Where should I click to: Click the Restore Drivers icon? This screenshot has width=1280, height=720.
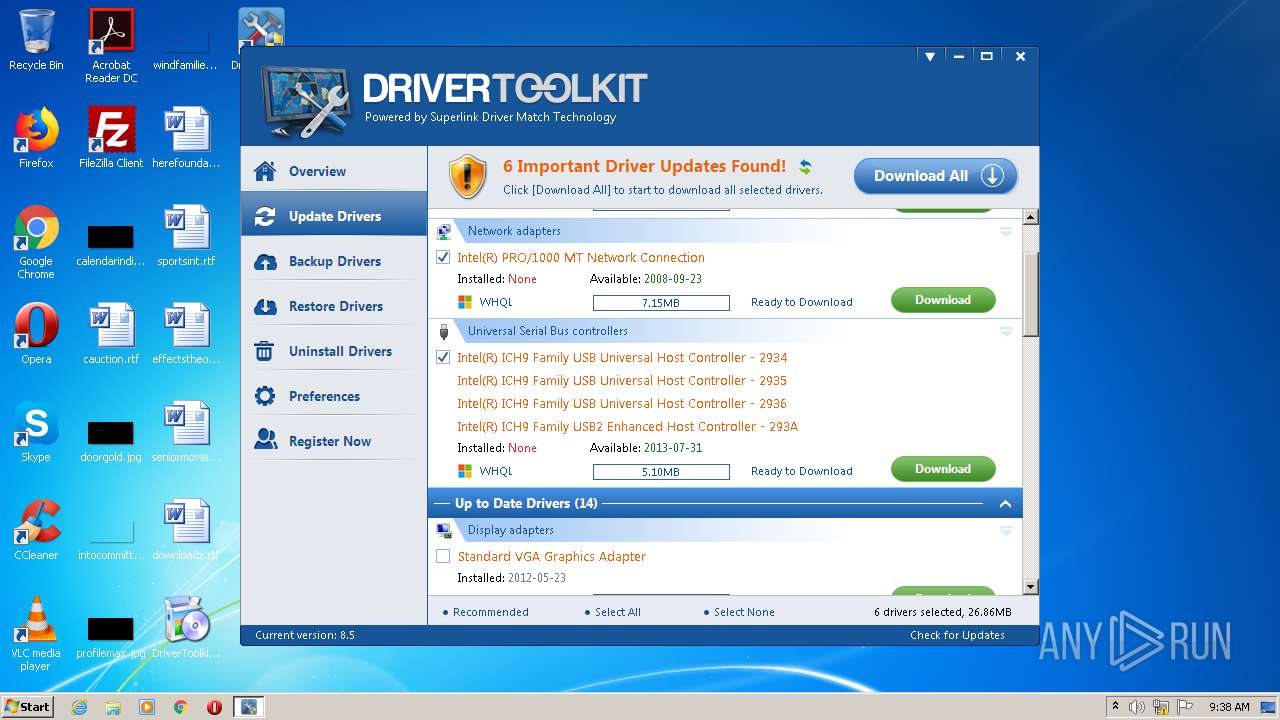tap(265, 306)
